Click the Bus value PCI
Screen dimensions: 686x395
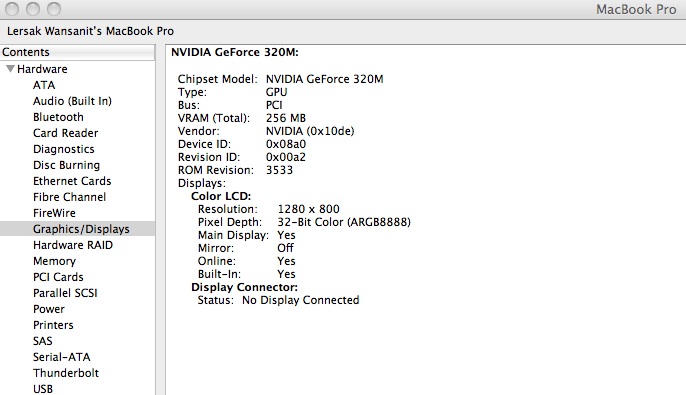point(274,105)
